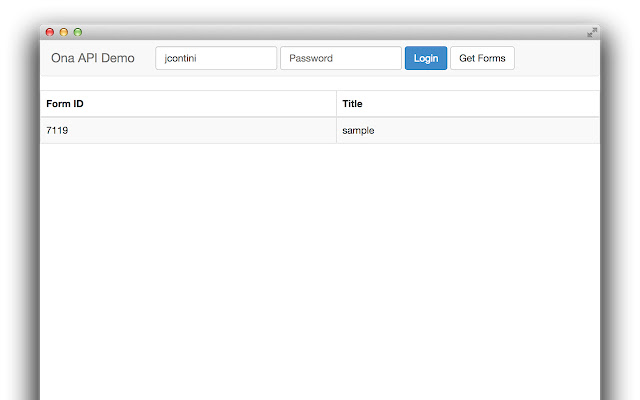Click the Get Forms button
This screenshot has width=640, height=400.
coord(482,58)
